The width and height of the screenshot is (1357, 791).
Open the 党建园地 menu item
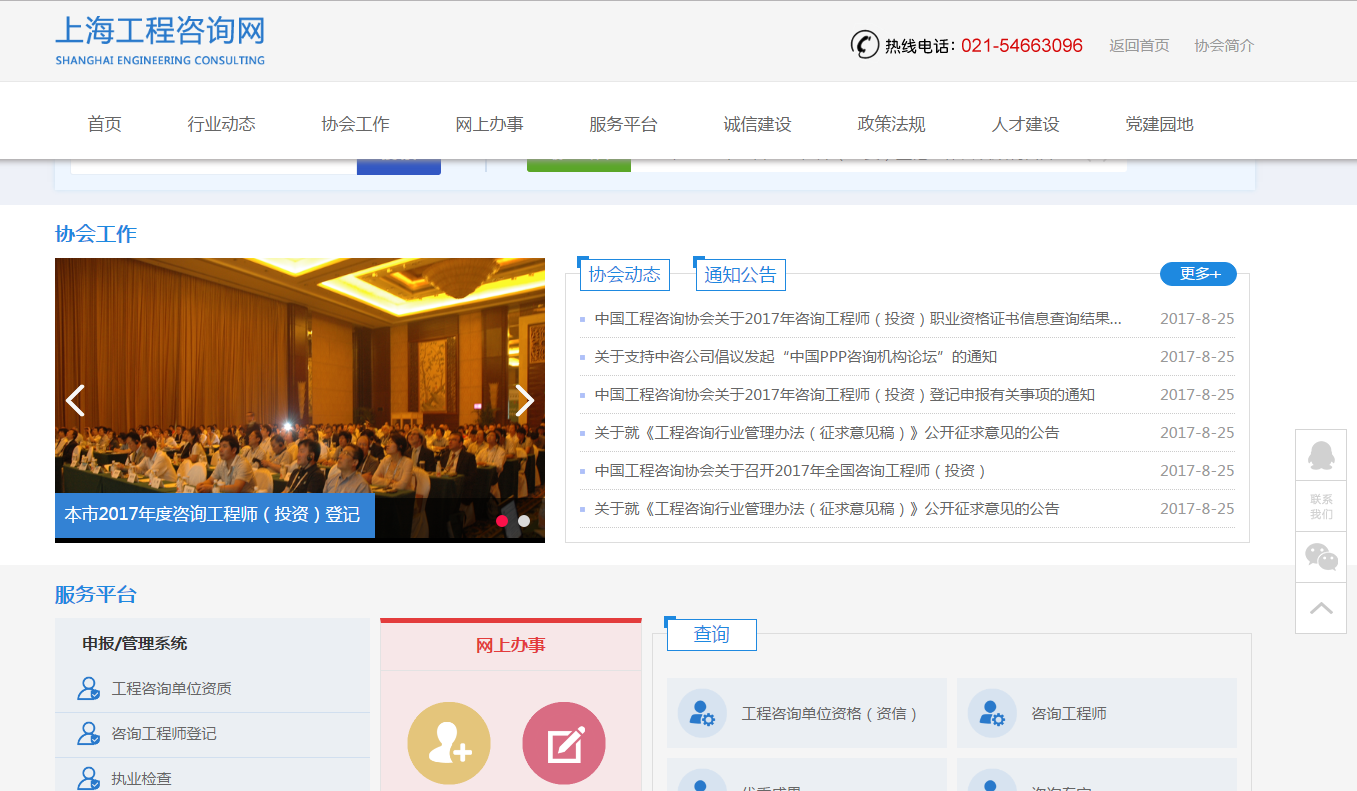1158,124
